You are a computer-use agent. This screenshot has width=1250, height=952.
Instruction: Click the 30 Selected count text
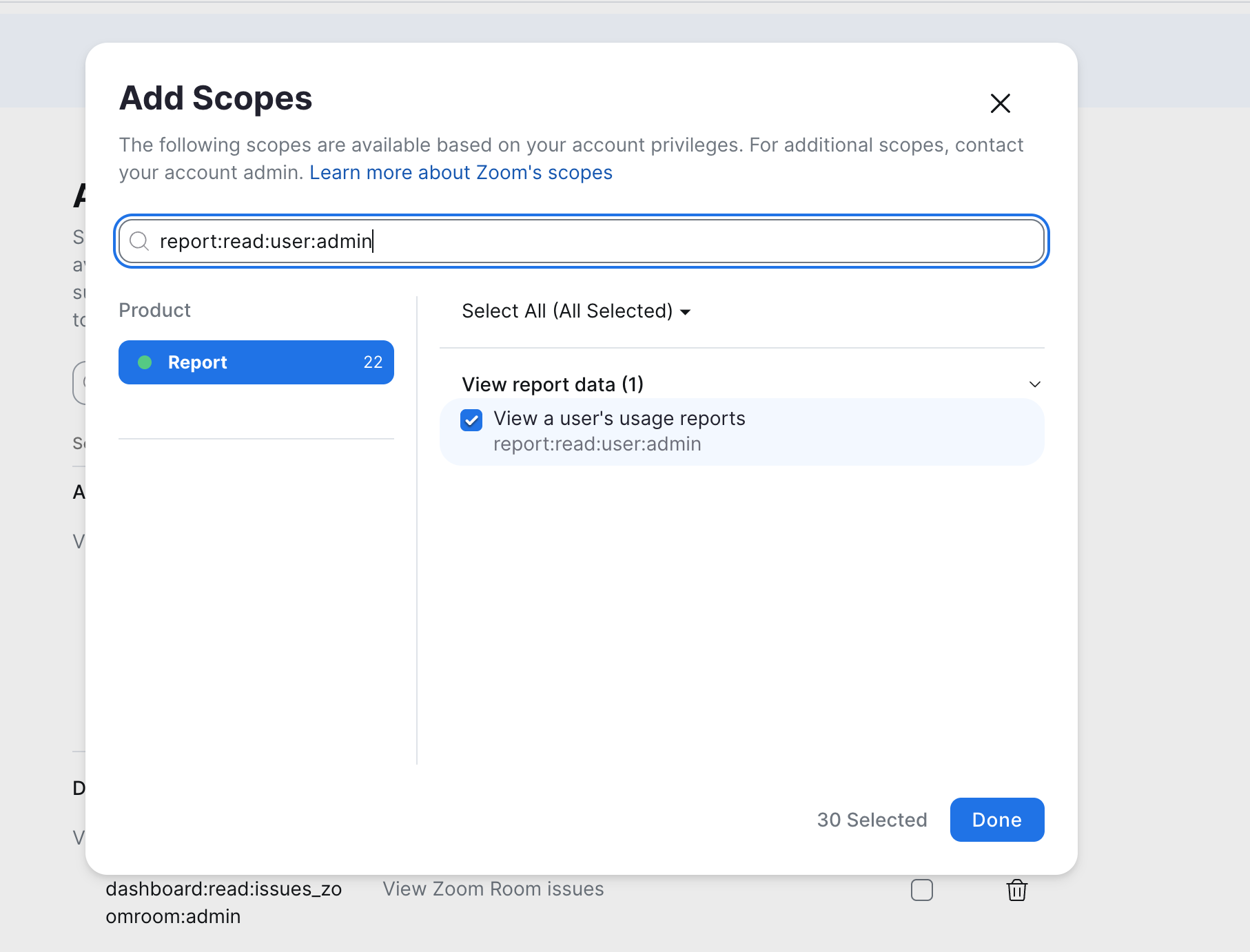(872, 820)
